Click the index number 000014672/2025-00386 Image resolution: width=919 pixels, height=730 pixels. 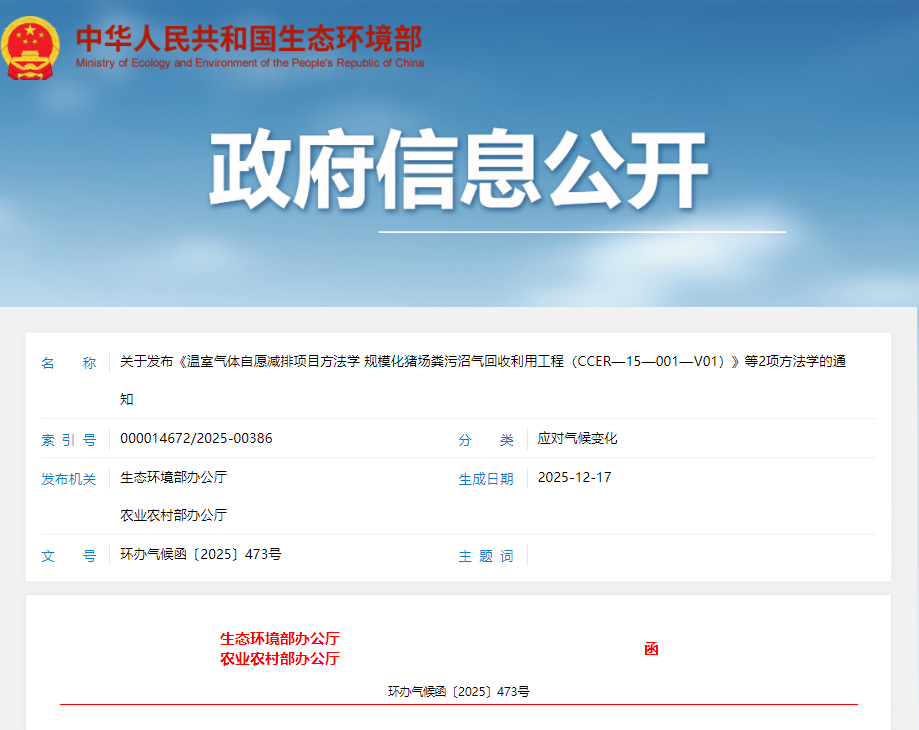(196, 439)
